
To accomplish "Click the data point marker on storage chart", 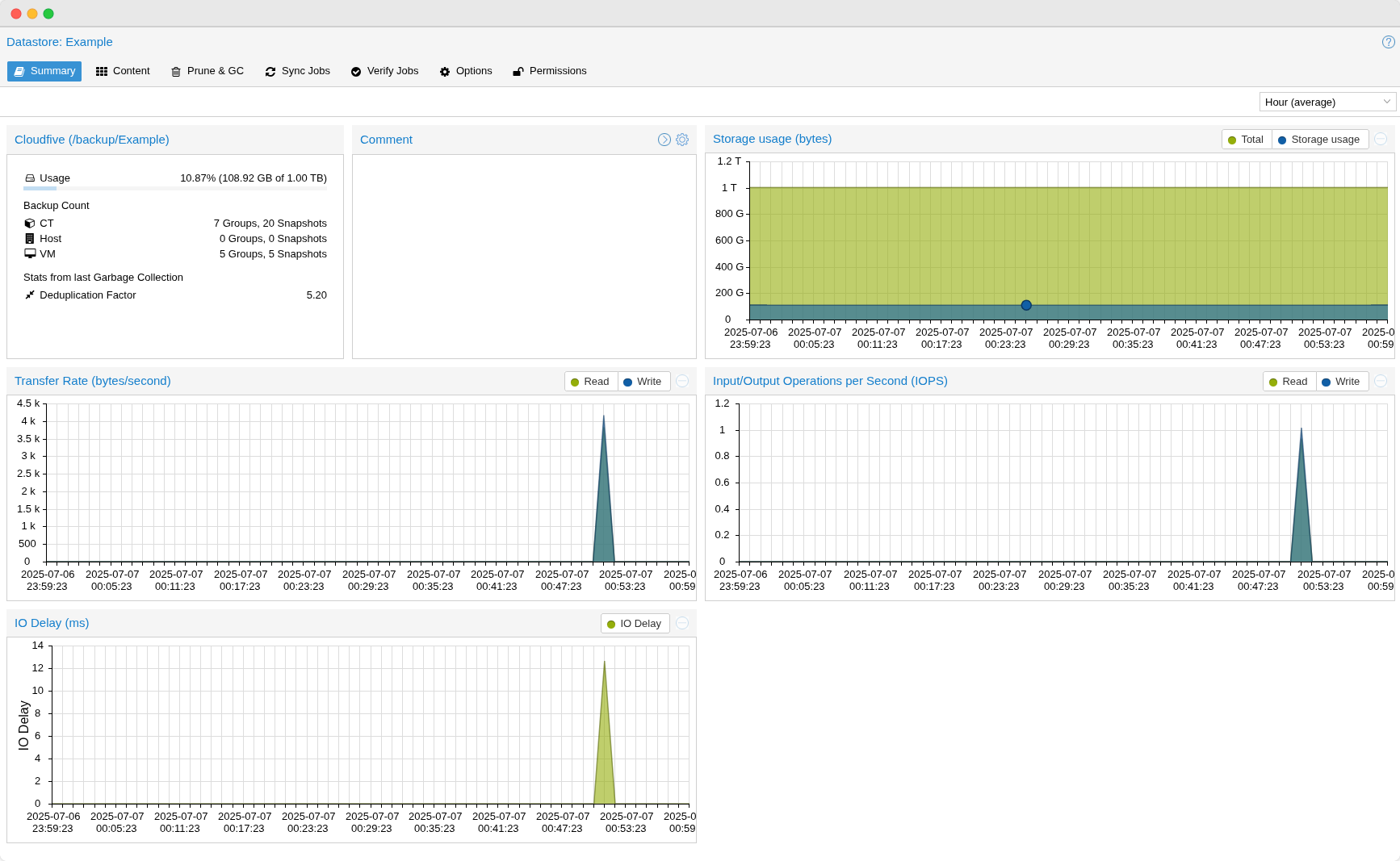I will click(1026, 305).
